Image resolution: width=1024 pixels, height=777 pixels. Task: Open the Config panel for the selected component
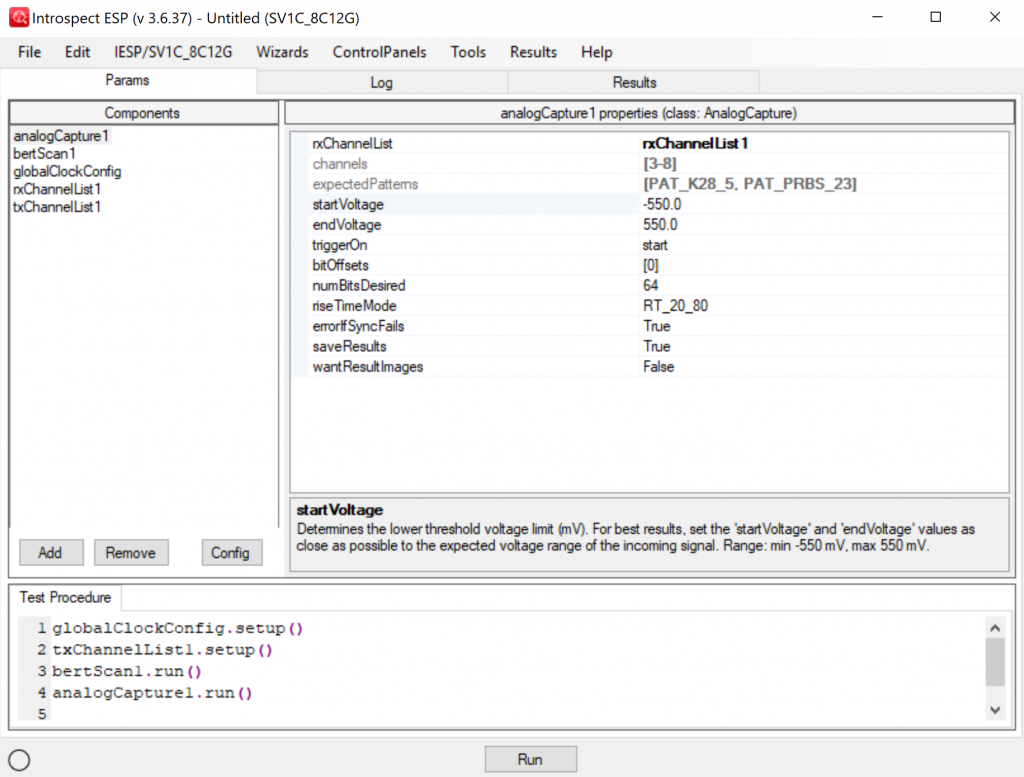click(x=232, y=552)
